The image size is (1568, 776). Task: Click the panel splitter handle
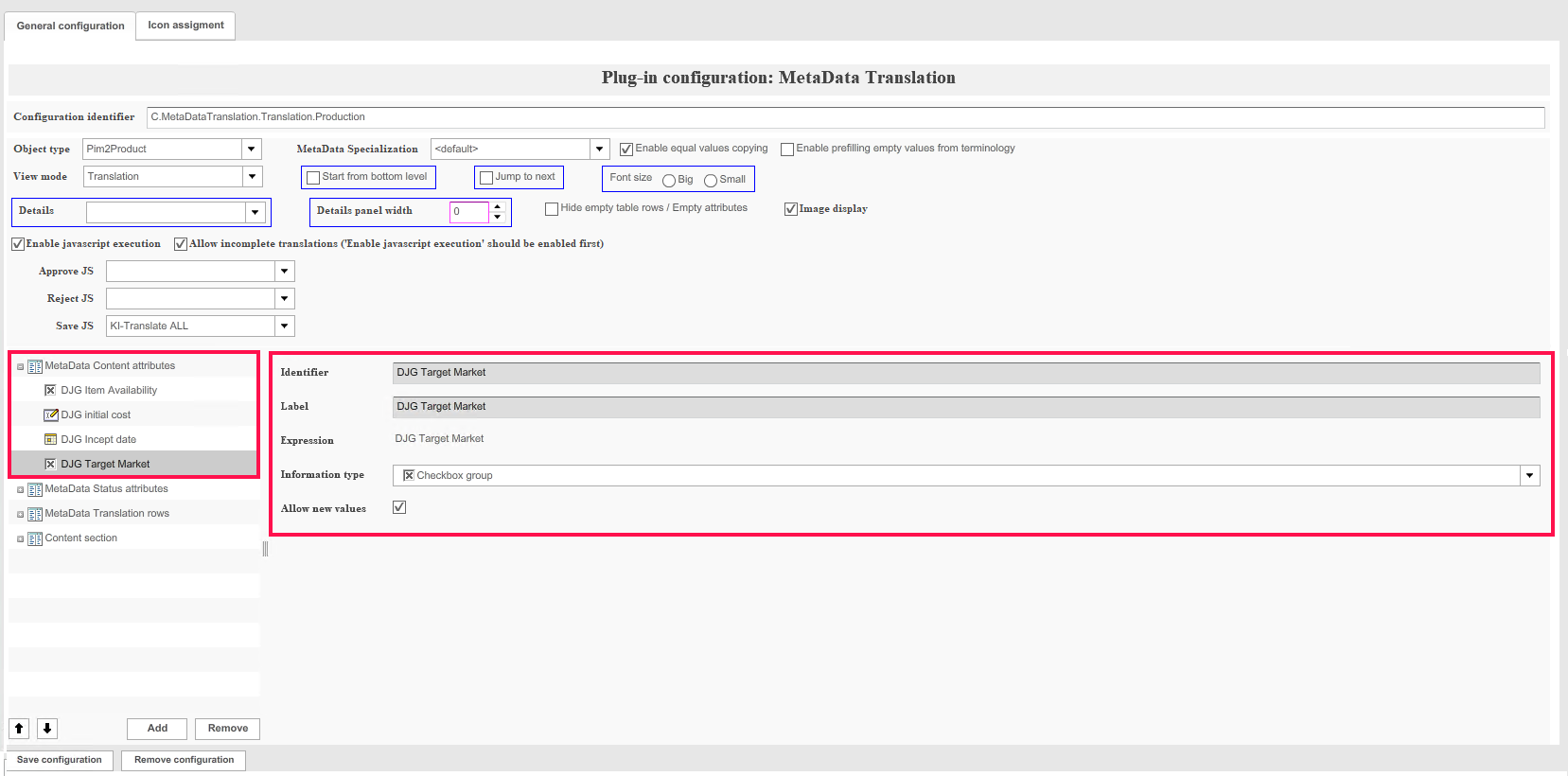click(x=265, y=549)
